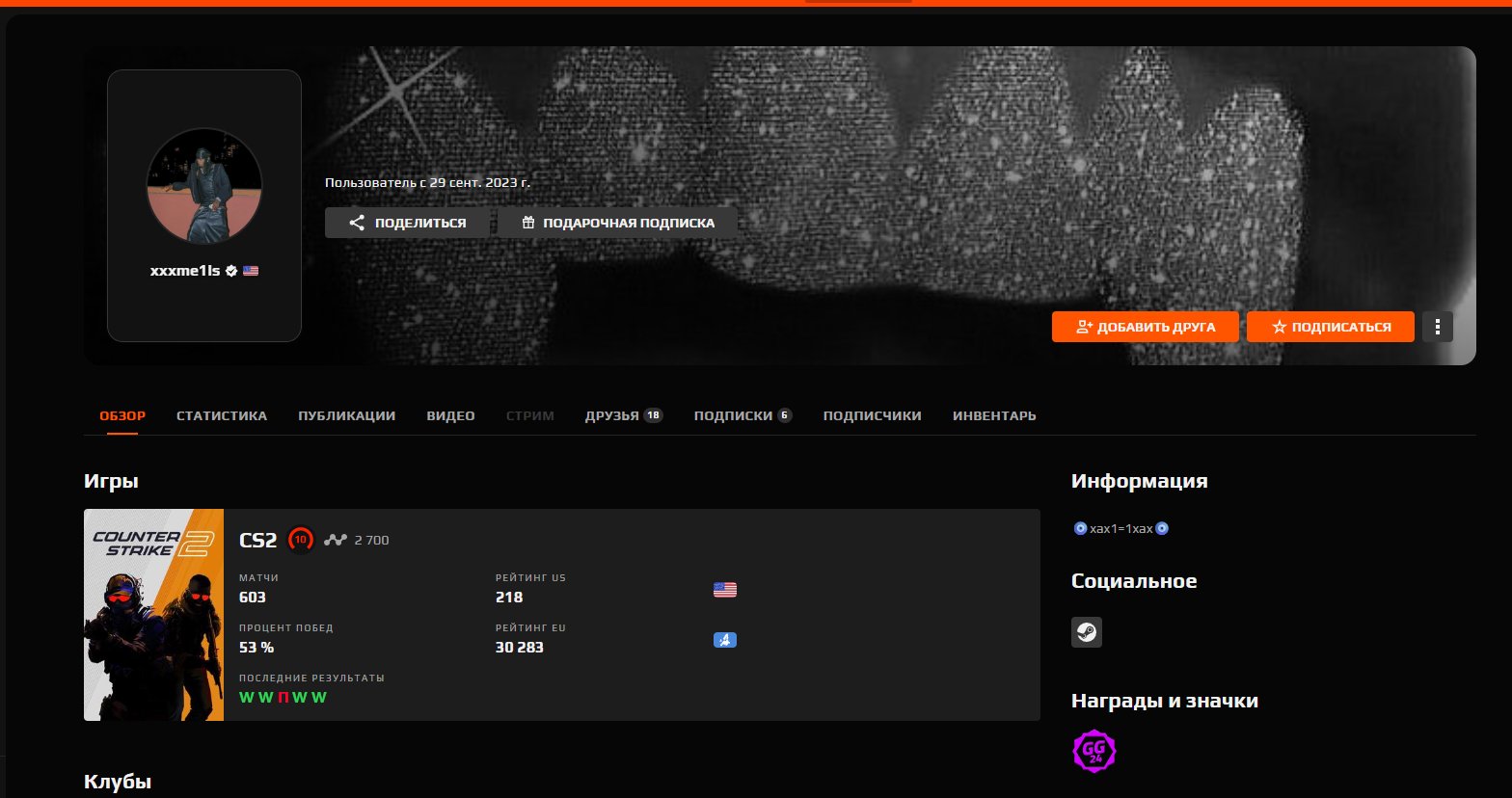Screen dimensions: 1512x798
Task: Click the verified badge beside xxxme1ls
Action: (x=231, y=272)
